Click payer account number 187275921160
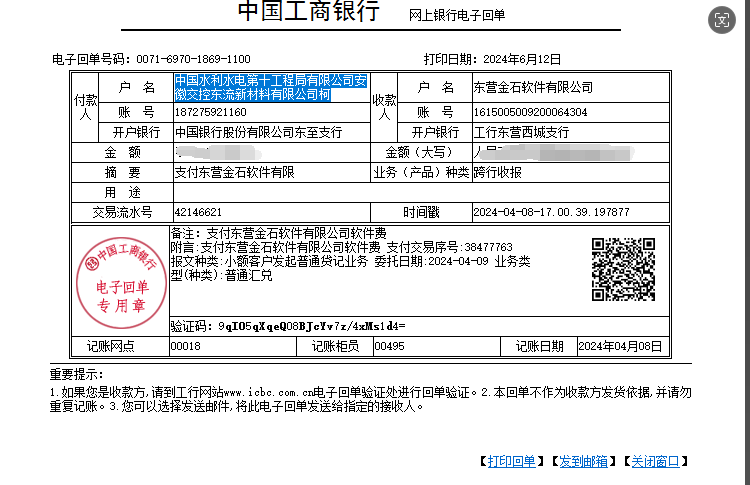Viewport: 750px width, 485px height. coord(210,112)
